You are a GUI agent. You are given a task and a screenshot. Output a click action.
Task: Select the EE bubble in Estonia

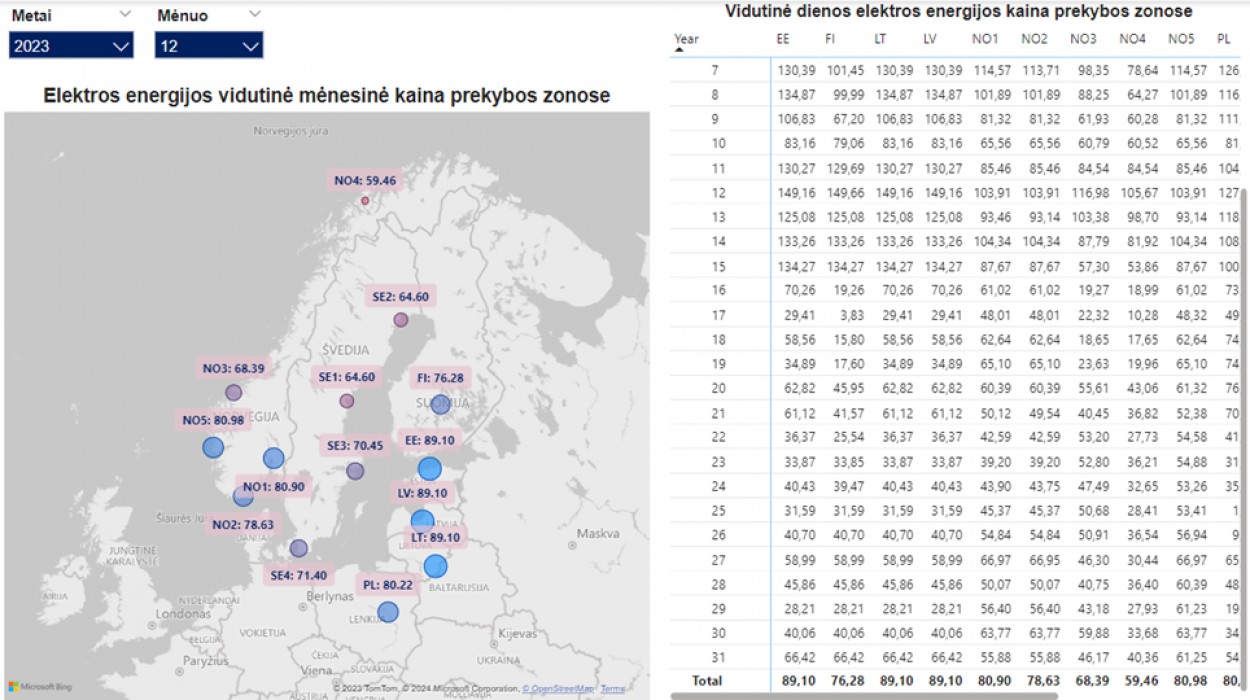click(x=430, y=469)
